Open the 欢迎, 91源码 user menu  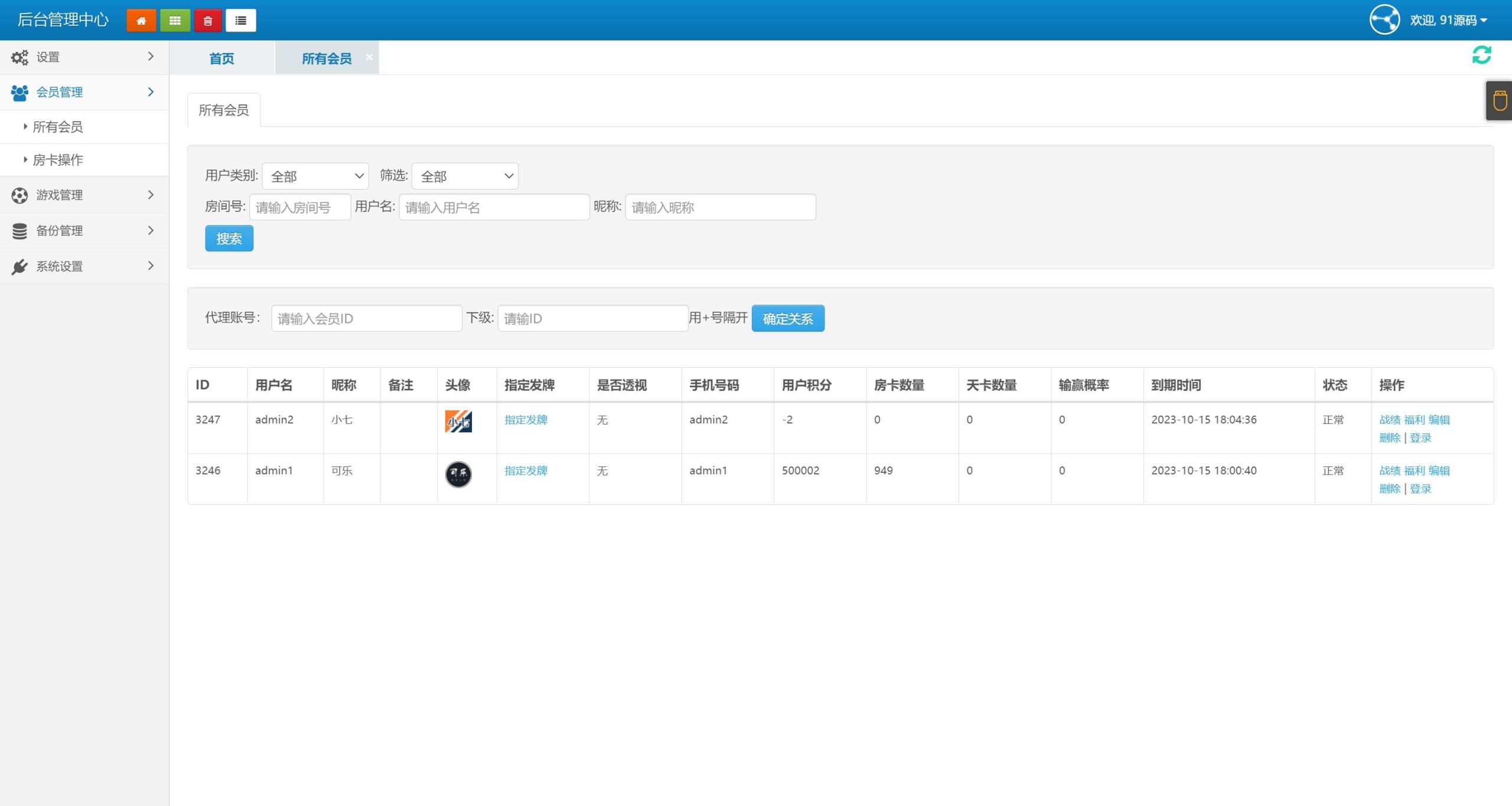[1448, 20]
